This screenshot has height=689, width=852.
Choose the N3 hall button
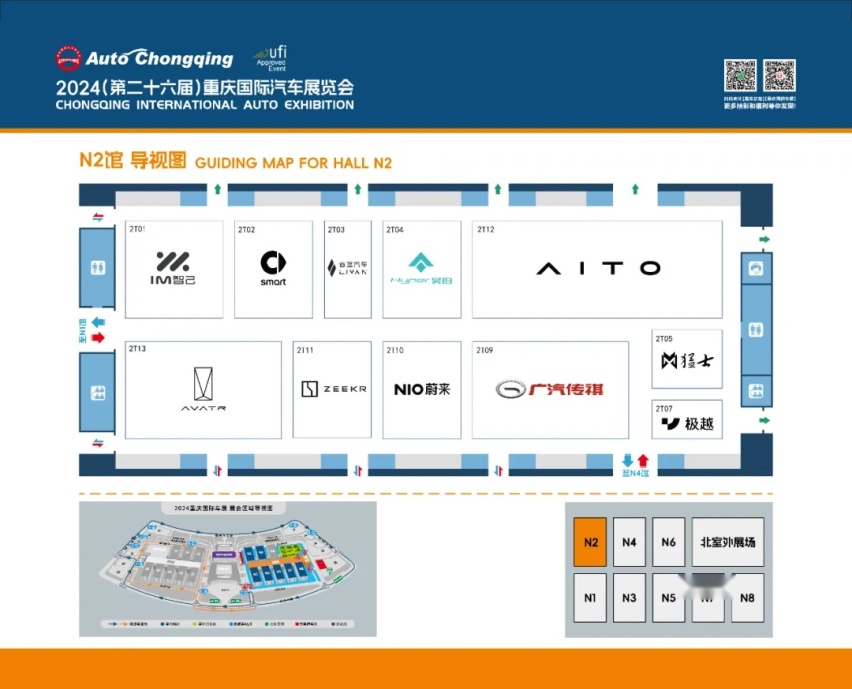click(x=629, y=598)
